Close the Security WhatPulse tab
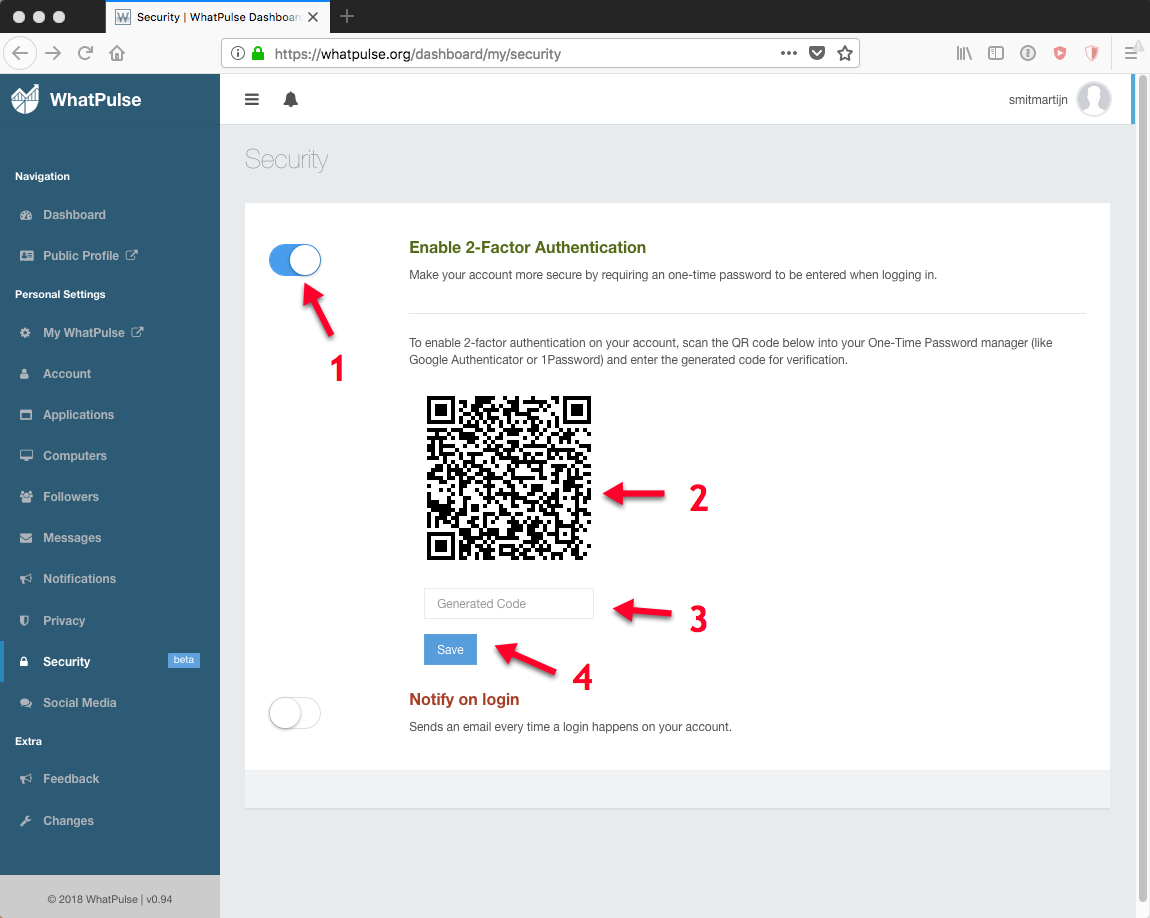 pyautogui.click(x=313, y=17)
